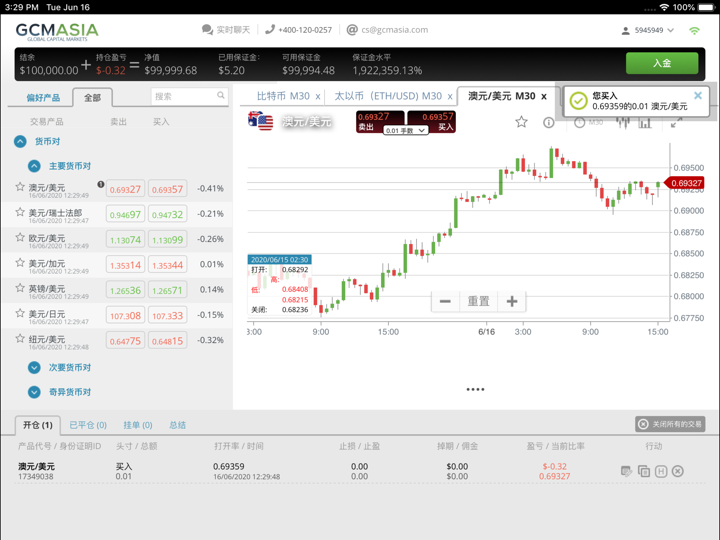The image size is (720, 540).
Task: Switch to the 已平仓 (0) tab
Action: click(x=87, y=425)
